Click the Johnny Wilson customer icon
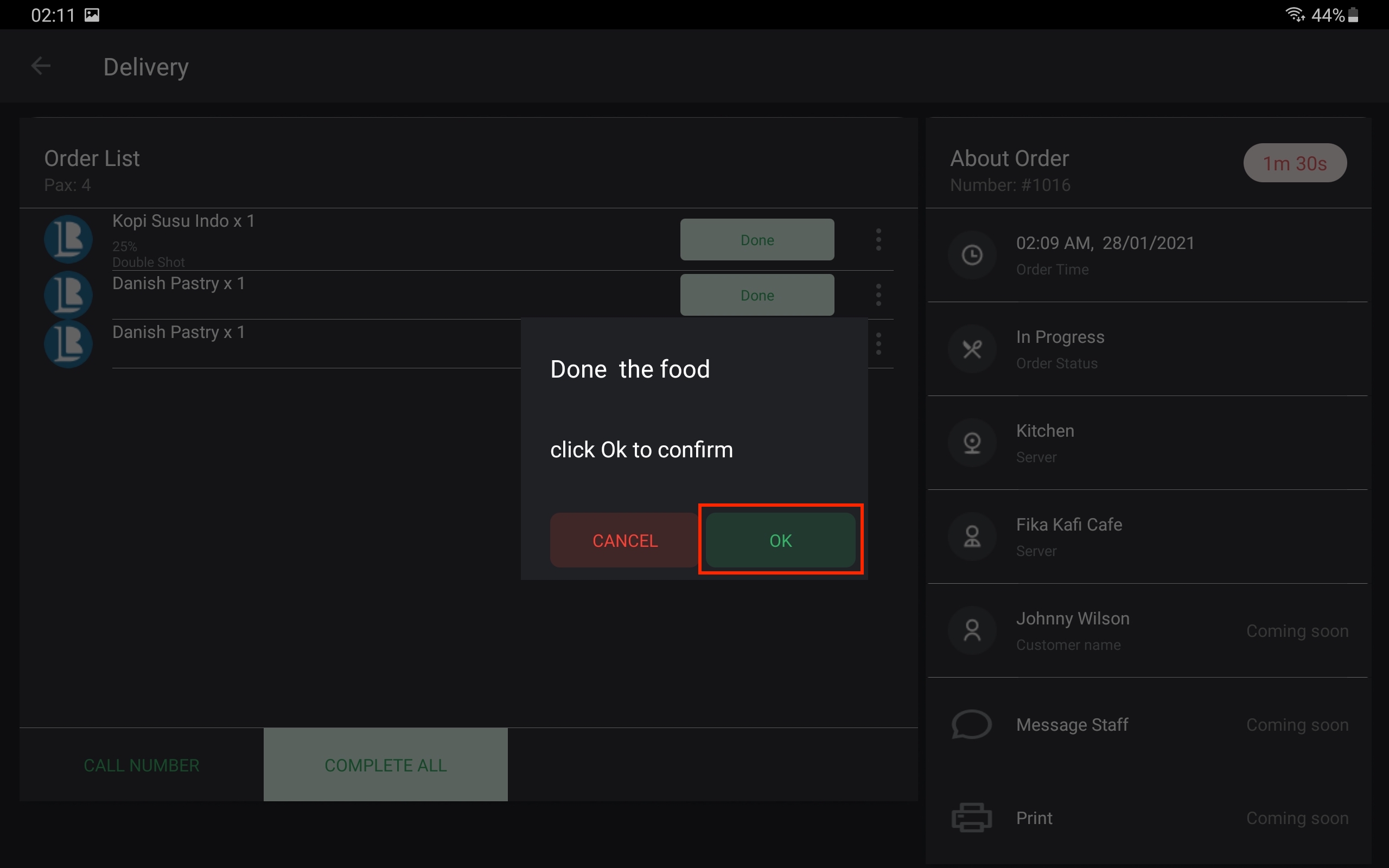This screenshot has height=868, width=1389. click(972, 630)
